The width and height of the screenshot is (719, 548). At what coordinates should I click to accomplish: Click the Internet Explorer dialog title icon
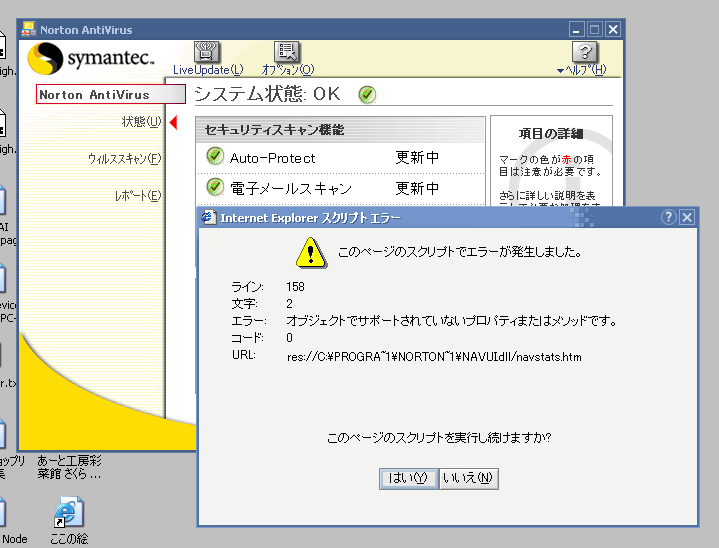coord(209,217)
